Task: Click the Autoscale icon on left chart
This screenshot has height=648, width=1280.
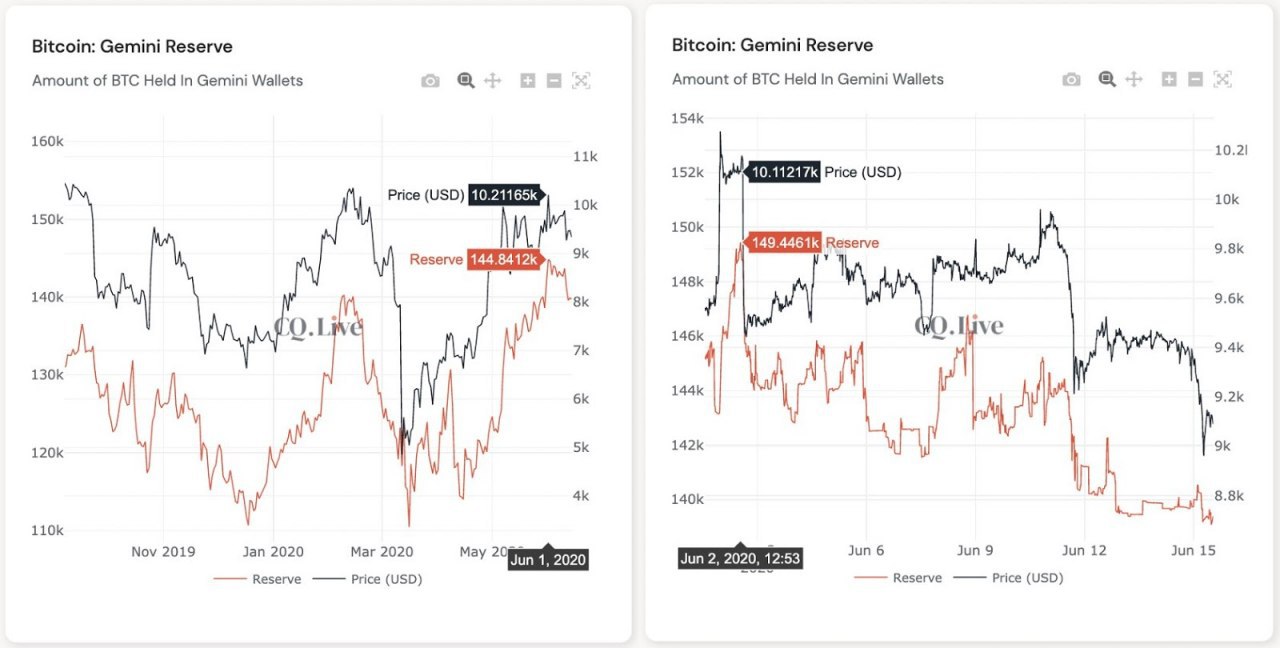Action: 581,81
